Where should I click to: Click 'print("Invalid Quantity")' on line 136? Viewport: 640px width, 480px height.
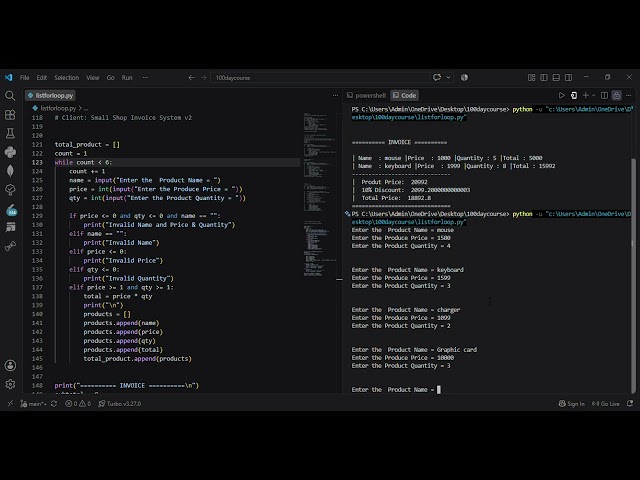[129, 278]
